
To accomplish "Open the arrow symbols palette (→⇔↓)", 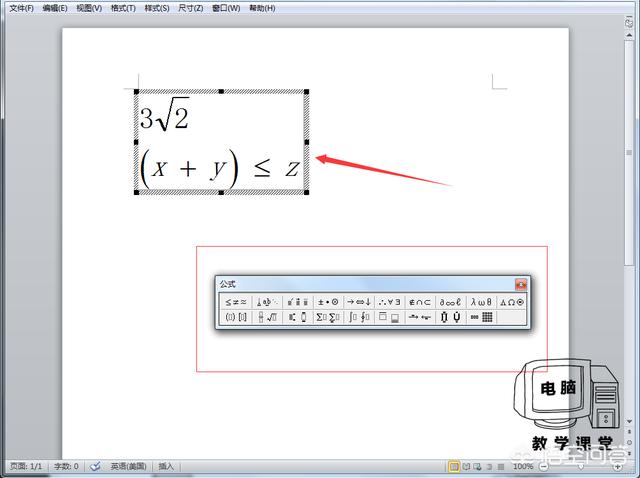I will pyautogui.click(x=359, y=301).
